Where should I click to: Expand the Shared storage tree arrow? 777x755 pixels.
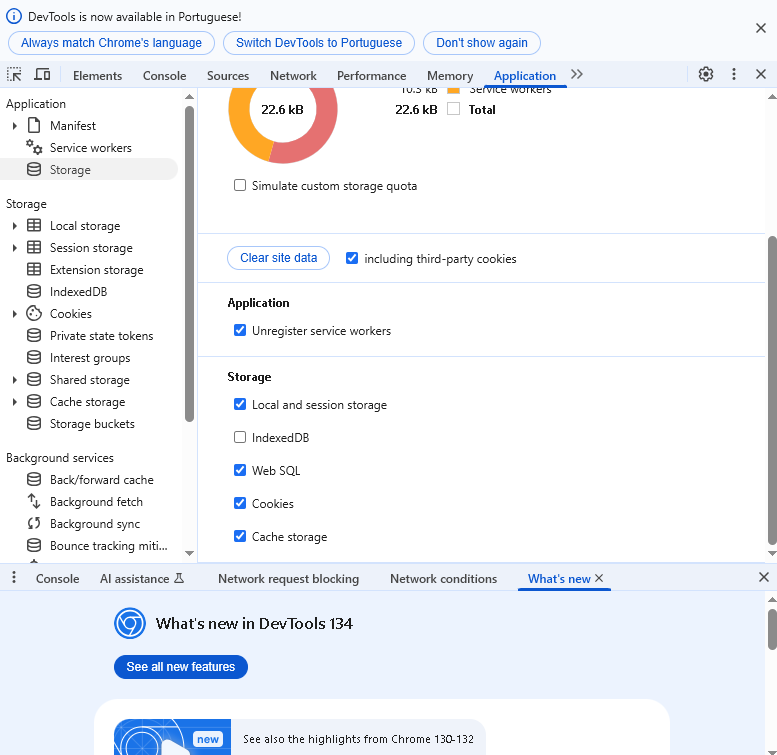click(14, 380)
